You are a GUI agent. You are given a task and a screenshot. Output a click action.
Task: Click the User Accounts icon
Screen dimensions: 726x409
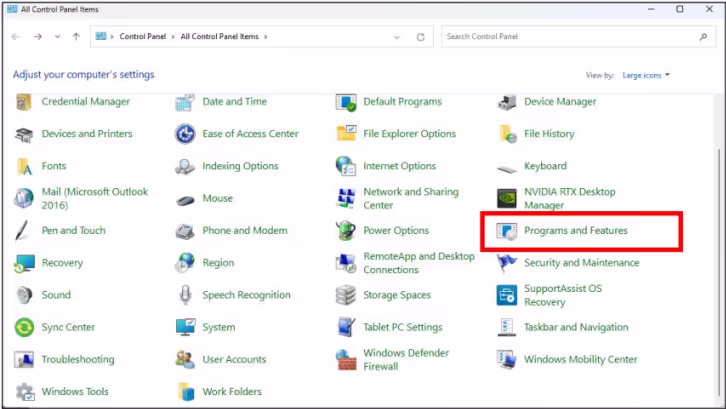point(185,359)
